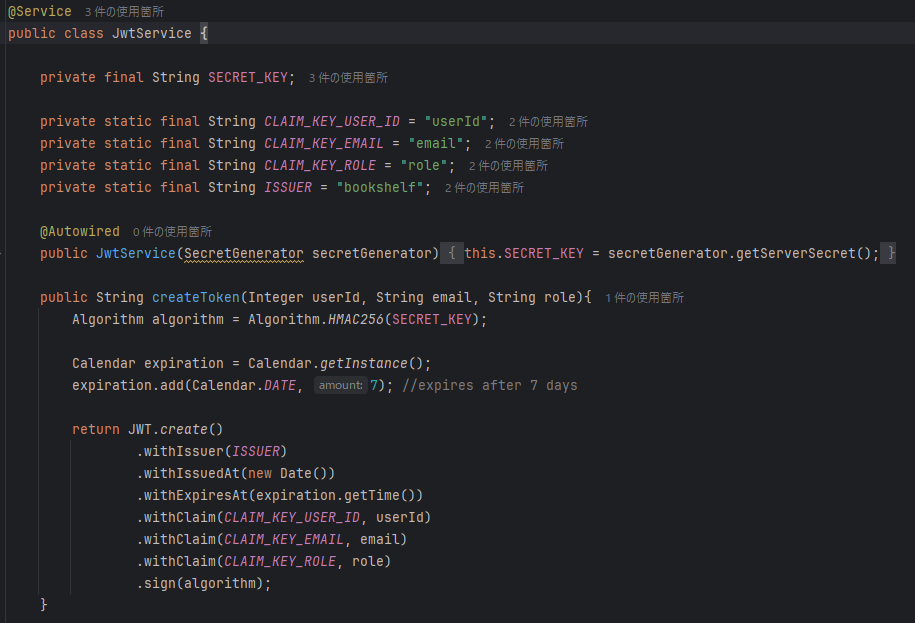Click the "role" string literal
This screenshot has width=915, height=623.
click(424, 165)
